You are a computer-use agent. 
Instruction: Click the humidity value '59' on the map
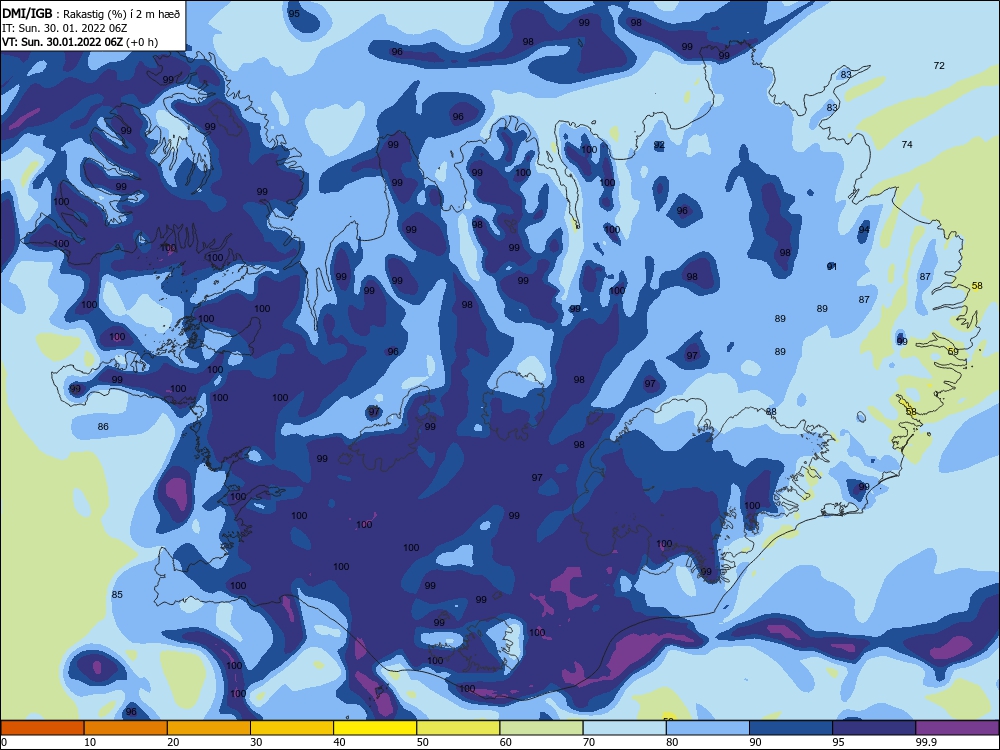[x=953, y=351]
